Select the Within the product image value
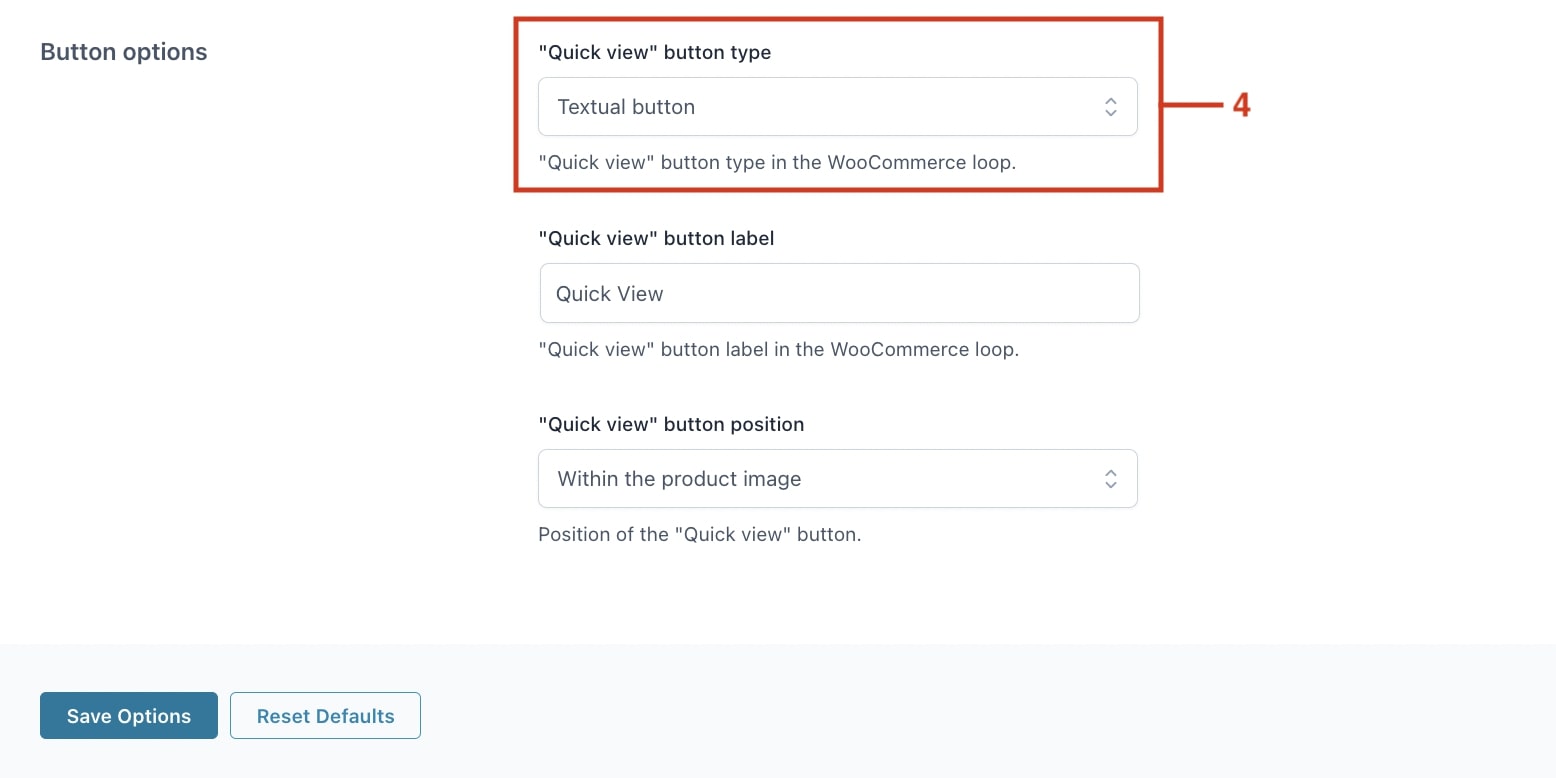The width and height of the screenshot is (1556, 778). click(679, 479)
